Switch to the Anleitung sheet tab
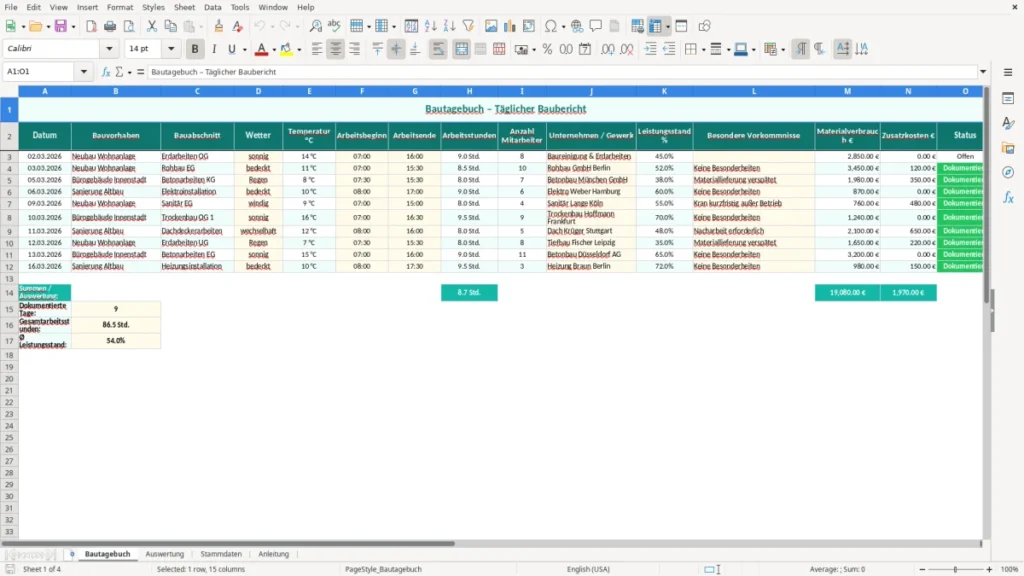 point(274,554)
